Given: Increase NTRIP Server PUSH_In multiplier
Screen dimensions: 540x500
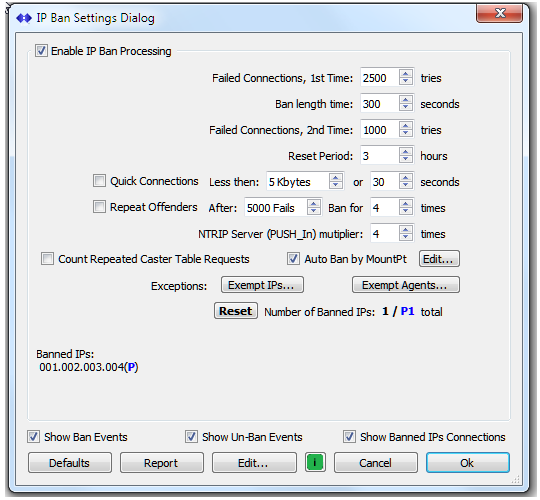Looking at the screenshot, I should pyautogui.click(x=406, y=230).
